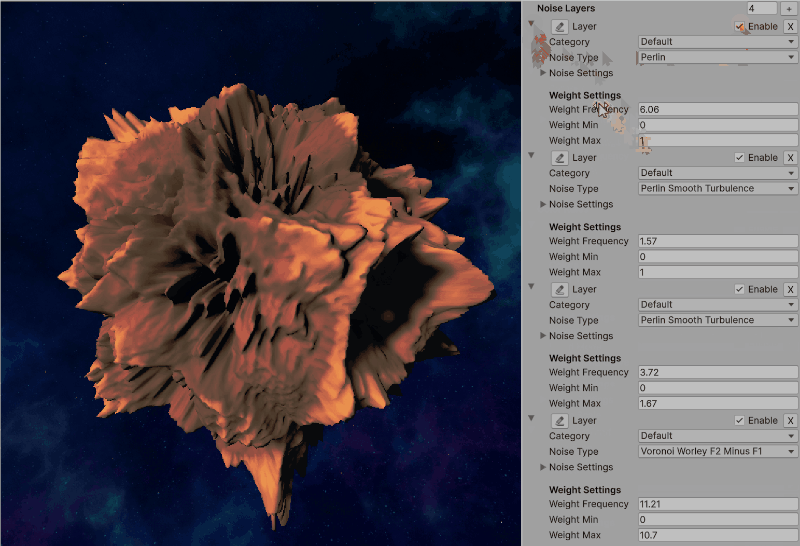Open the Category dropdown of the first layer
Image resolution: width=800 pixels, height=546 pixels.
(x=717, y=42)
